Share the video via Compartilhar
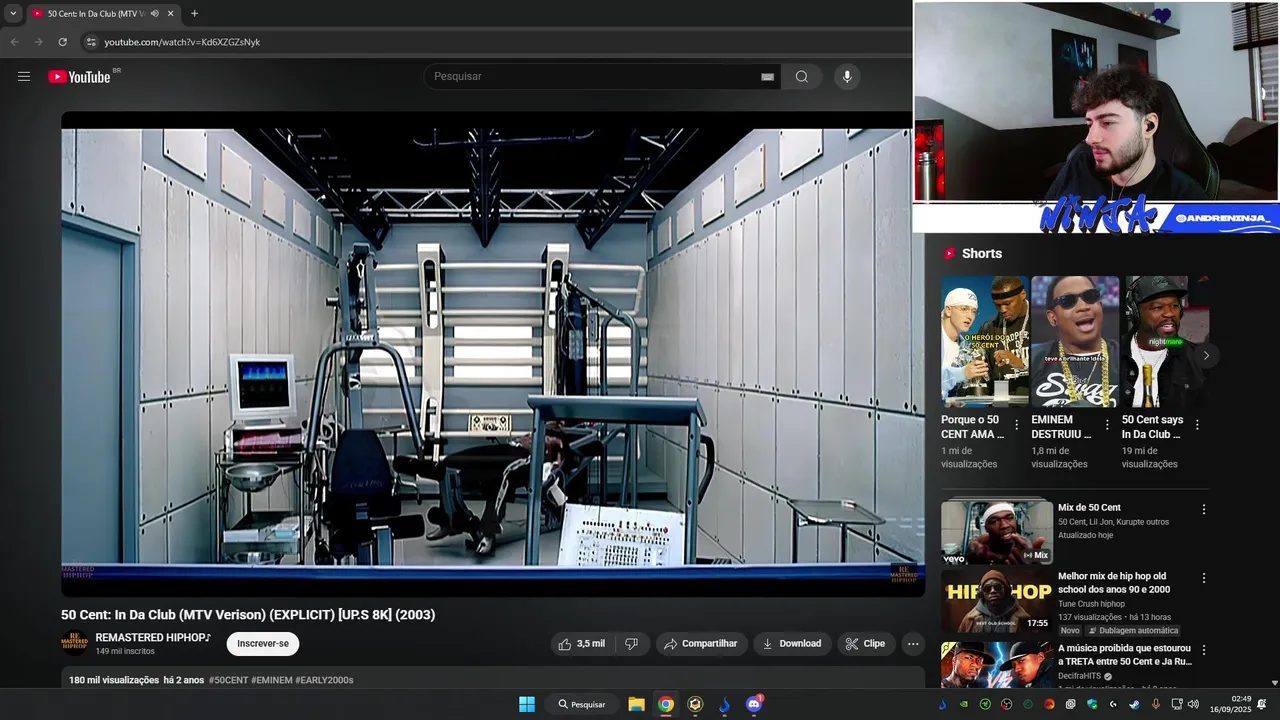 tap(701, 644)
